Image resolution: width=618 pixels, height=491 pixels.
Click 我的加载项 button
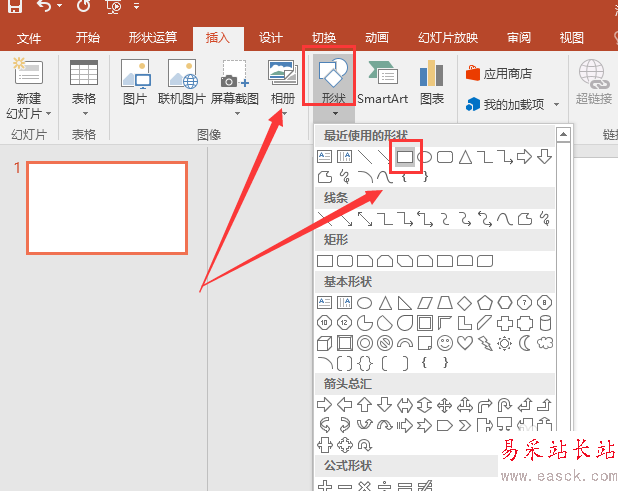tap(505, 104)
